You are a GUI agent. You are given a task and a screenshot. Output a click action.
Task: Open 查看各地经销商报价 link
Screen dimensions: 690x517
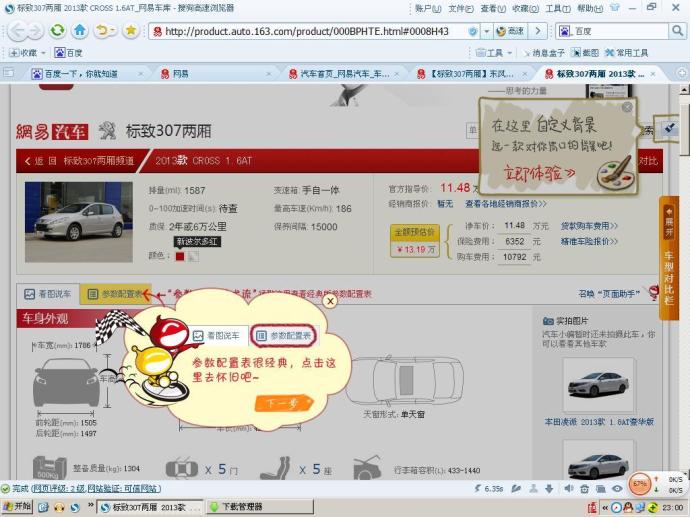[506, 204]
